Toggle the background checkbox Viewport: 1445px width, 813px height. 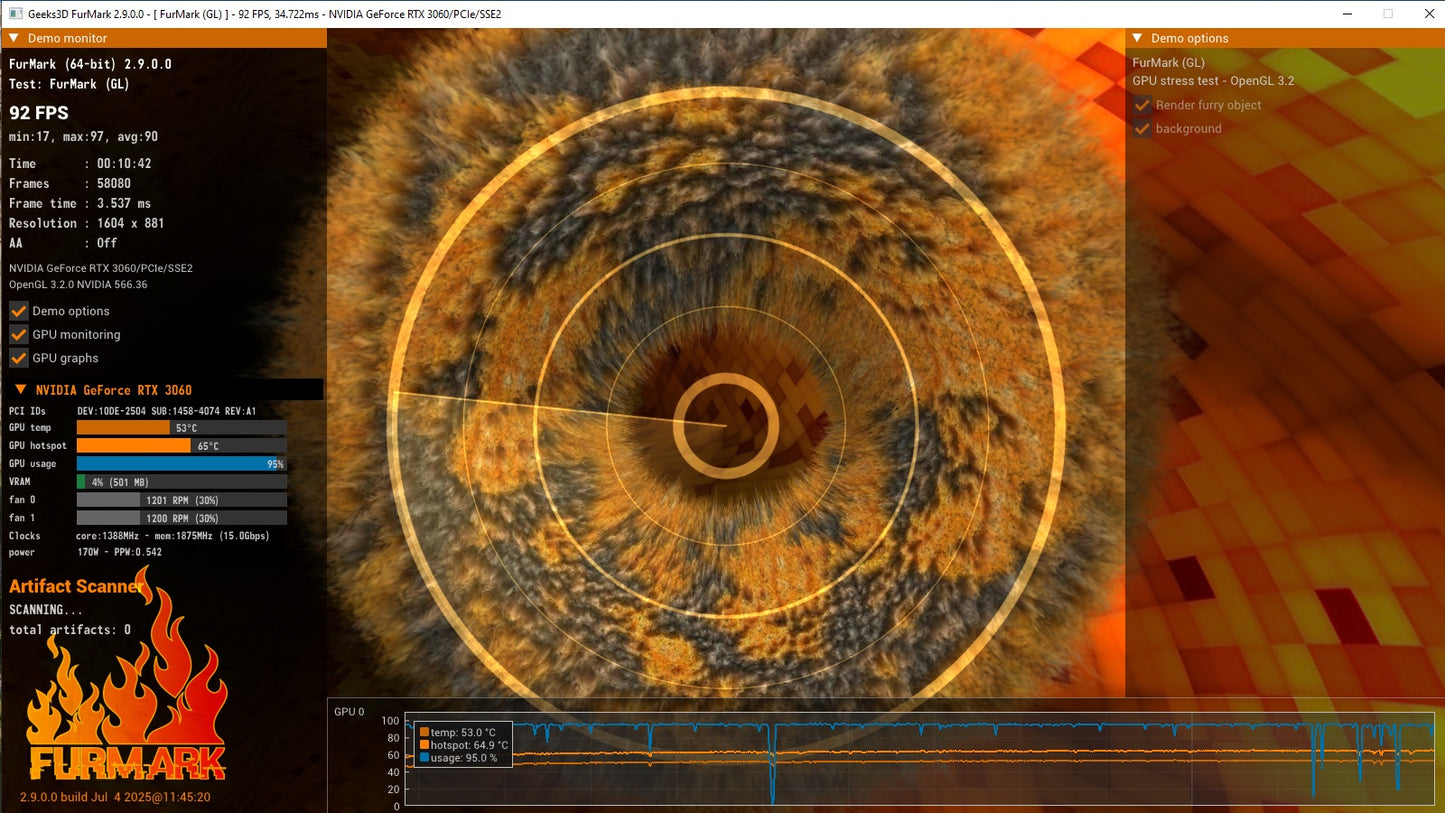point(1142,129)
